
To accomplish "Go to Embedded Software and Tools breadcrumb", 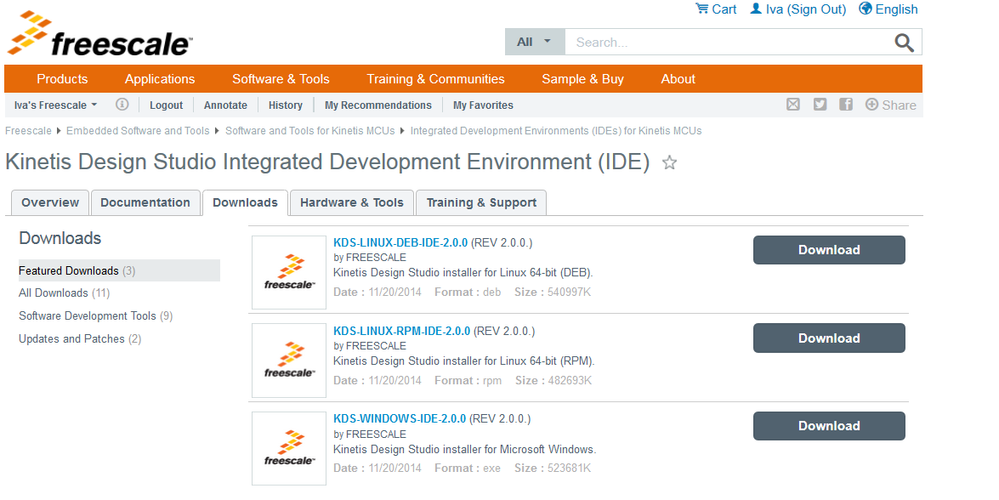I will [138, 131].
